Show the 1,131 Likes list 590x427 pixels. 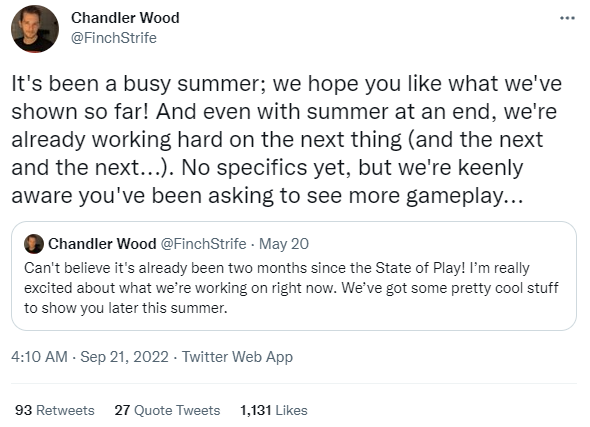click(x=274, y=410)
